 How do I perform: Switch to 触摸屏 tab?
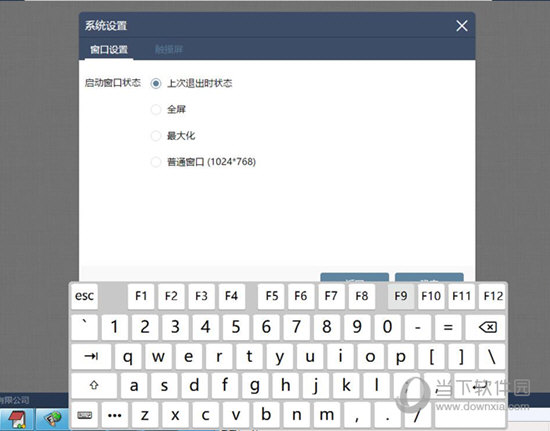pyautogui.click(x=169, y=49)
